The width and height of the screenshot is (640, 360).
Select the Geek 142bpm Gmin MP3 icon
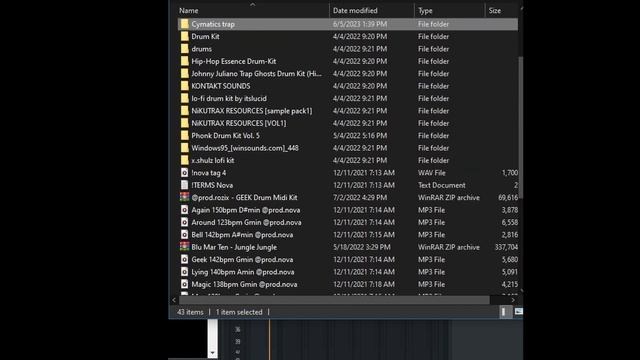click(x=184, y=259)
